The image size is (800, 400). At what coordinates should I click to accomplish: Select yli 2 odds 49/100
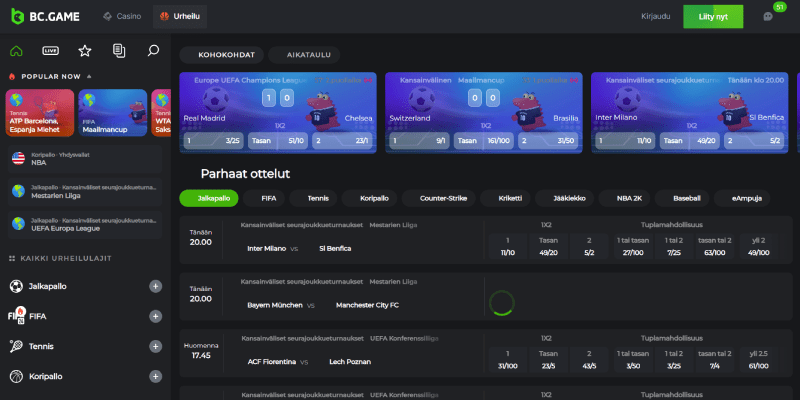point(759,246)
